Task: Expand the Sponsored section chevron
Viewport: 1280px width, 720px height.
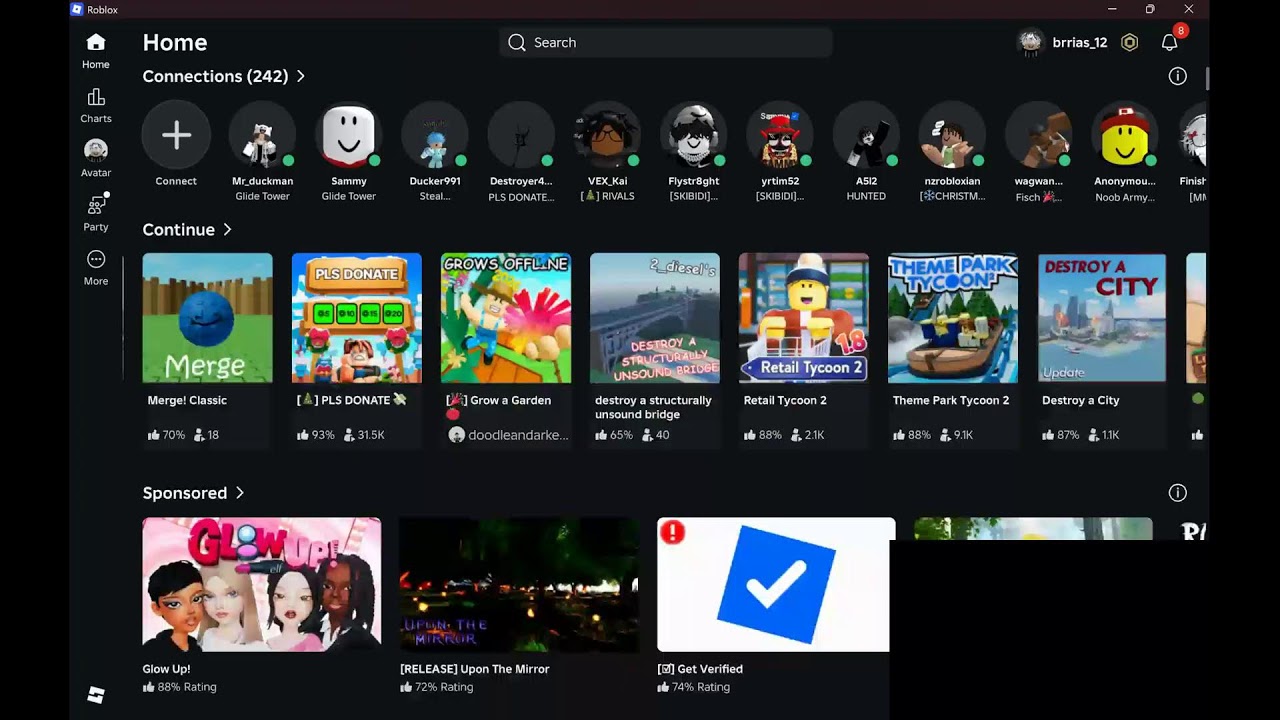Action: (x=240, y=493)
